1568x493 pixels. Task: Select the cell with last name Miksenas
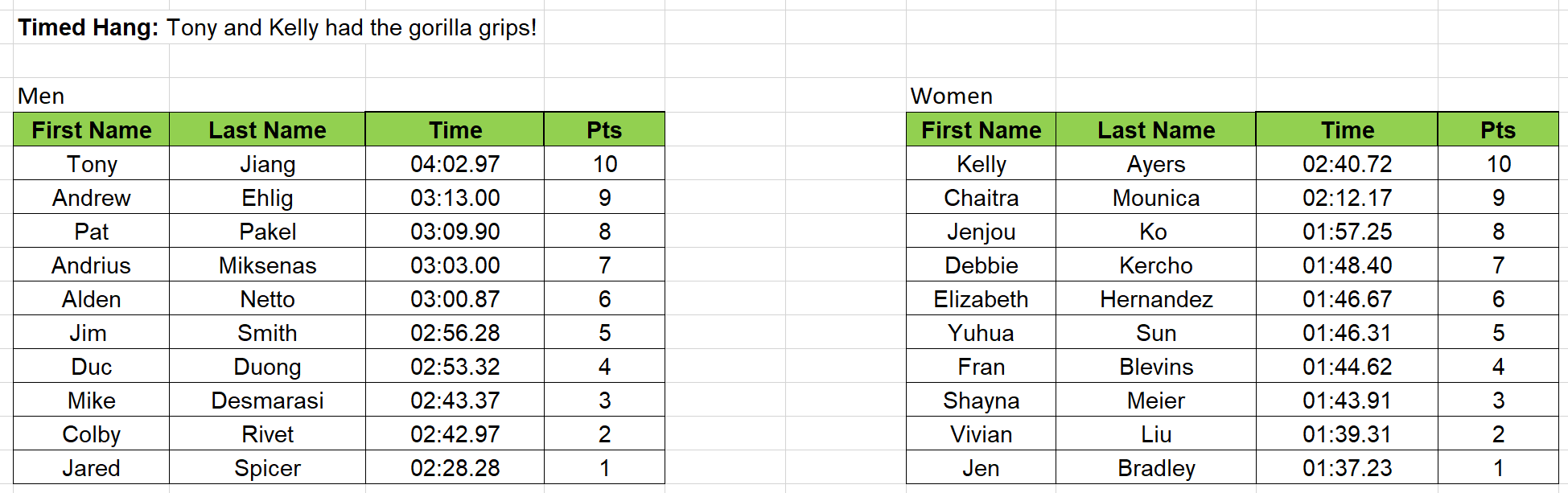click(267, 265)
